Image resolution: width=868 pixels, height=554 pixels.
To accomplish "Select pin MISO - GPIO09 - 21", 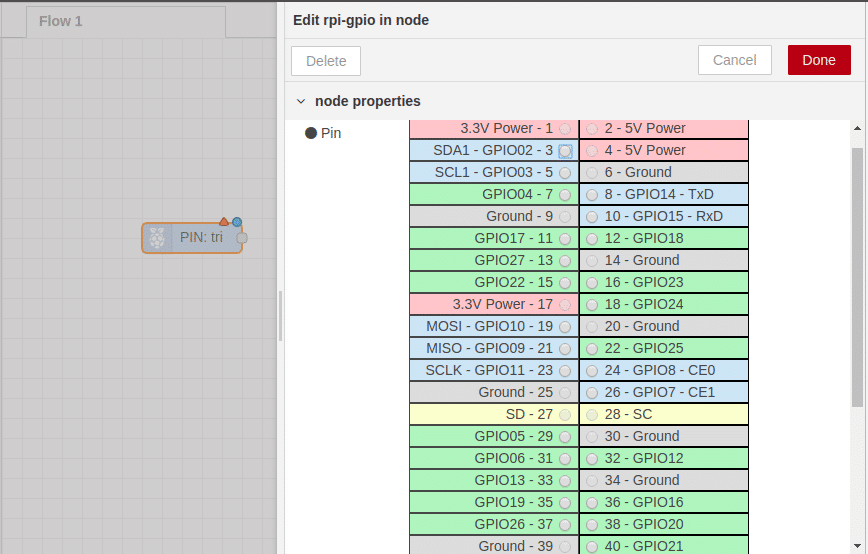I will (x=565, y=349).
